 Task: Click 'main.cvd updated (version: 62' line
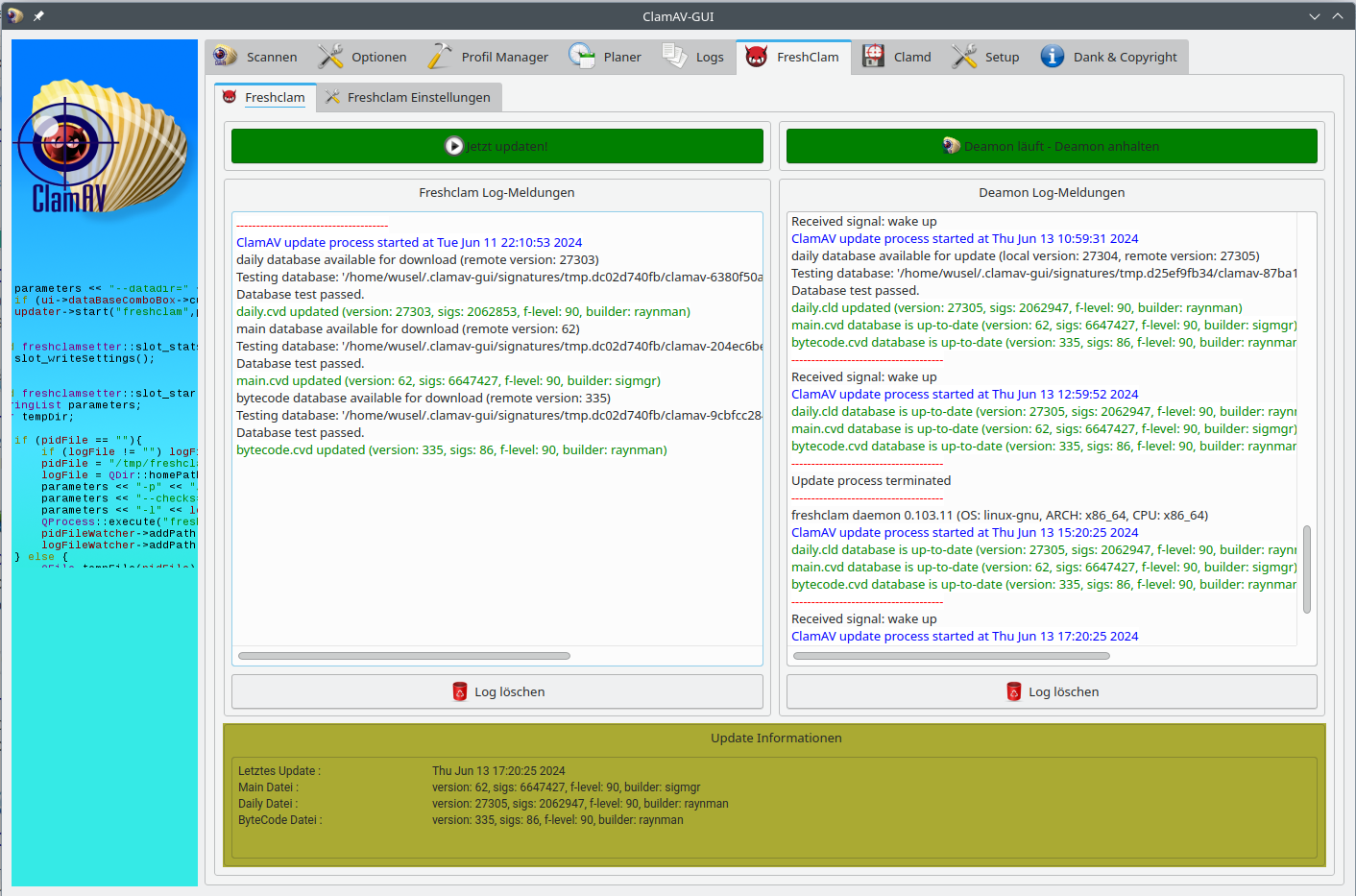tap(448, 380)
